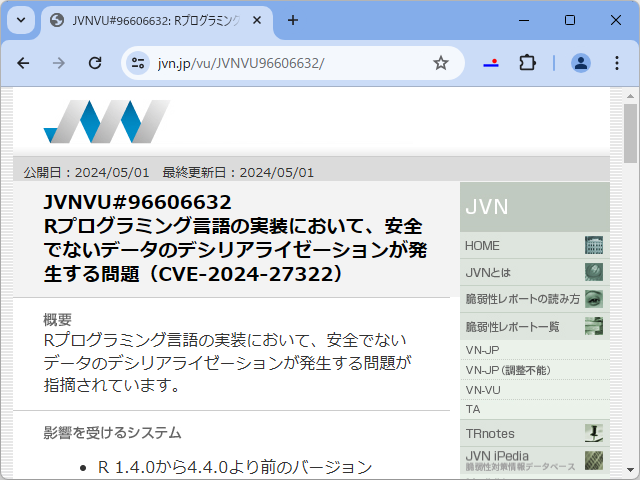640x480 pixels.
Task: Open the VN-JP（調整不能） link
Action: (x=535, y=370)
